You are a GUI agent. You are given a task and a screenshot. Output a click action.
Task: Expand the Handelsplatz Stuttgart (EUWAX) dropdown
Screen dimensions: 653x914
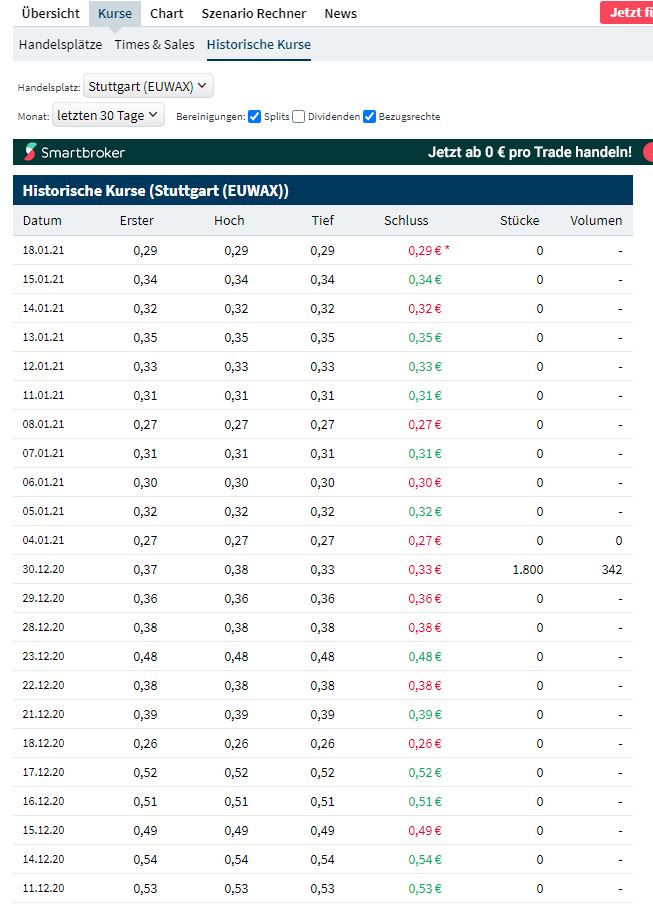tap(148, 86)
